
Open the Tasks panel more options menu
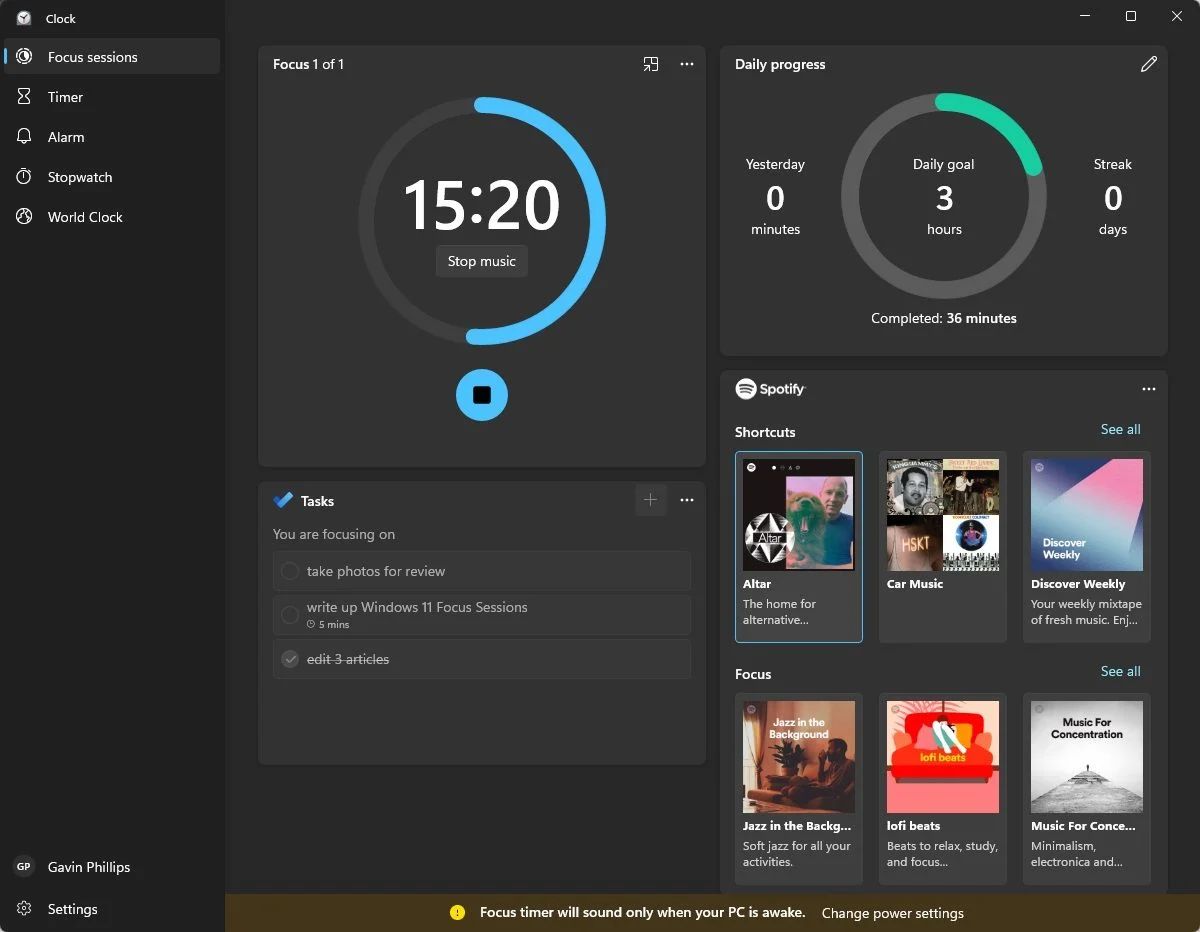coord(687,500)
